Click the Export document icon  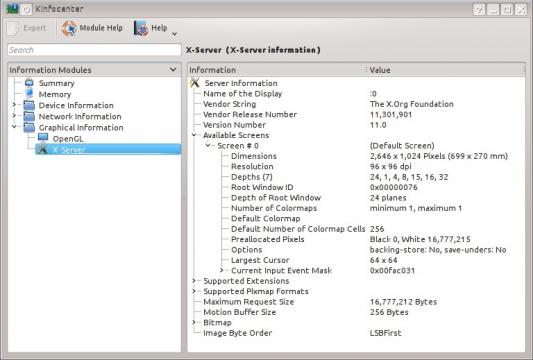[x=13, y=28]
